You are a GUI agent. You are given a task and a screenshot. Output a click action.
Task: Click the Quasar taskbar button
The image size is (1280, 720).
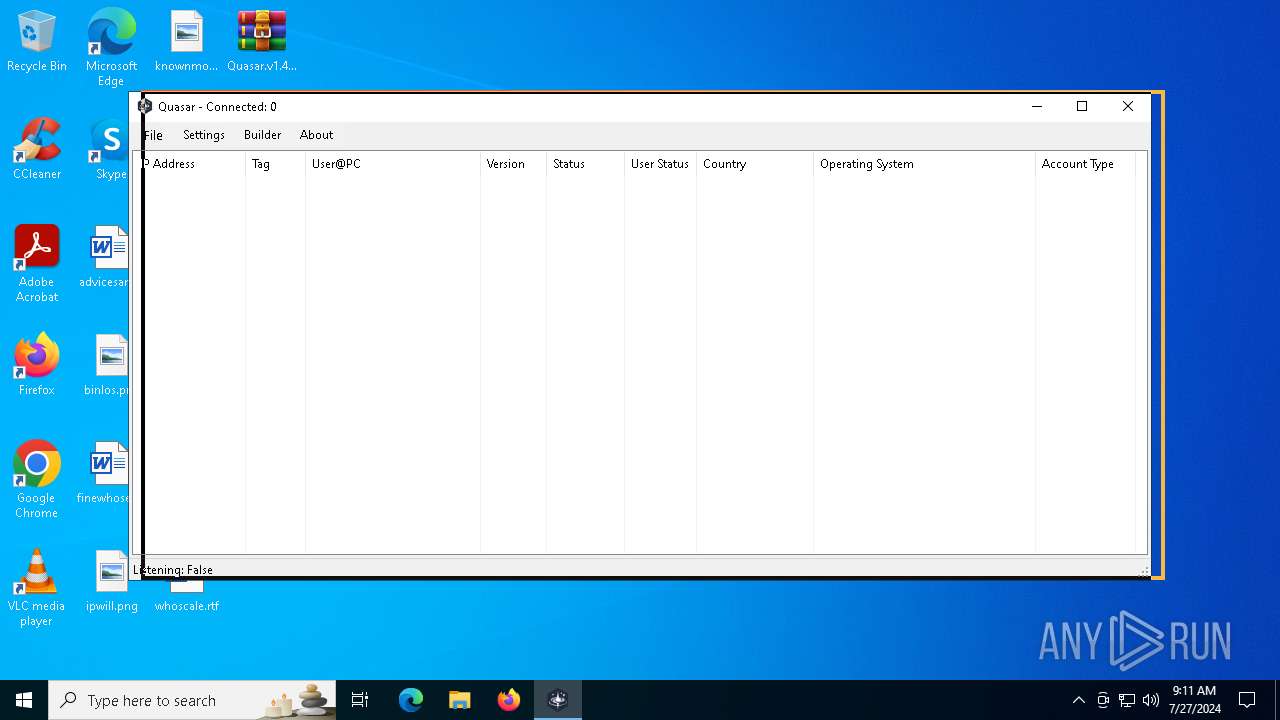558,700
